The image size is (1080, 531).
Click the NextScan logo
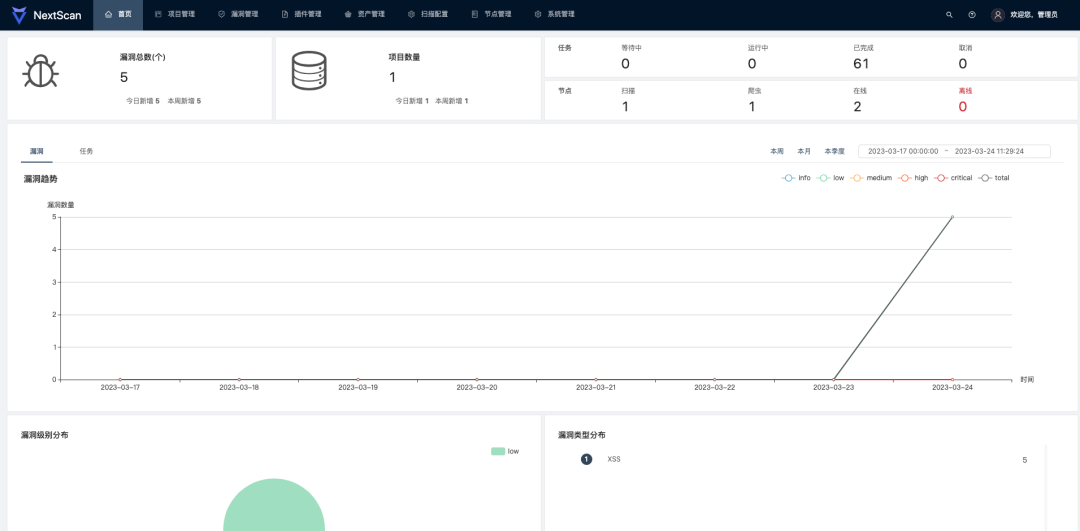46,14
